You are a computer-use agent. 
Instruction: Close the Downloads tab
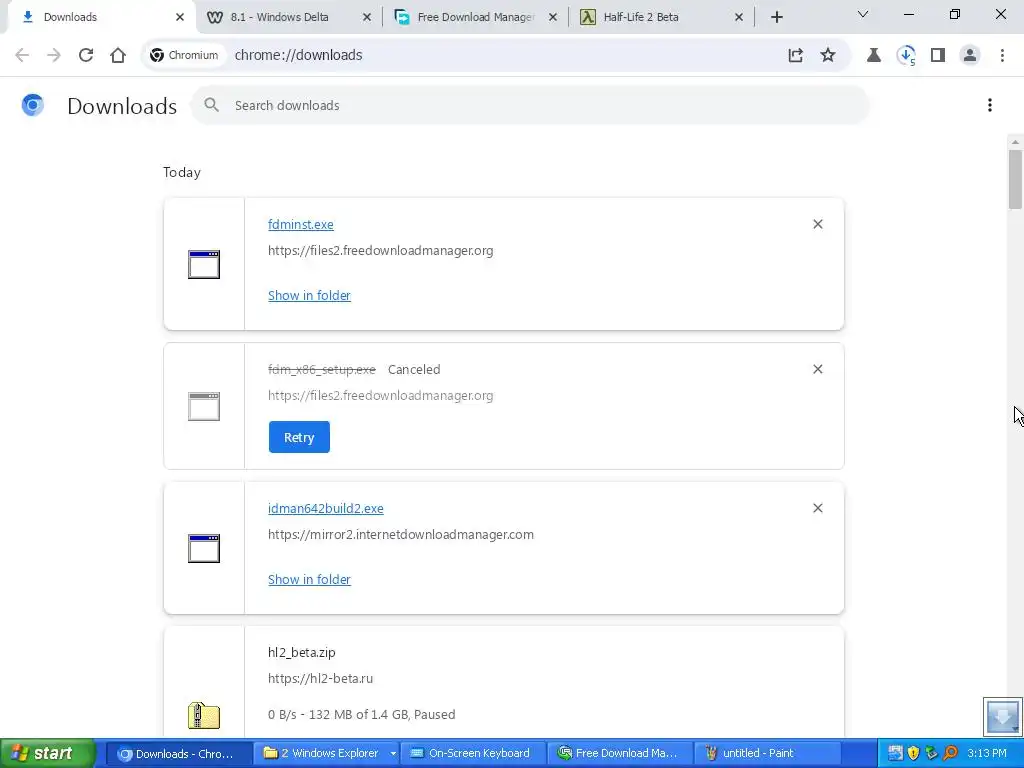tap(180, 17)
